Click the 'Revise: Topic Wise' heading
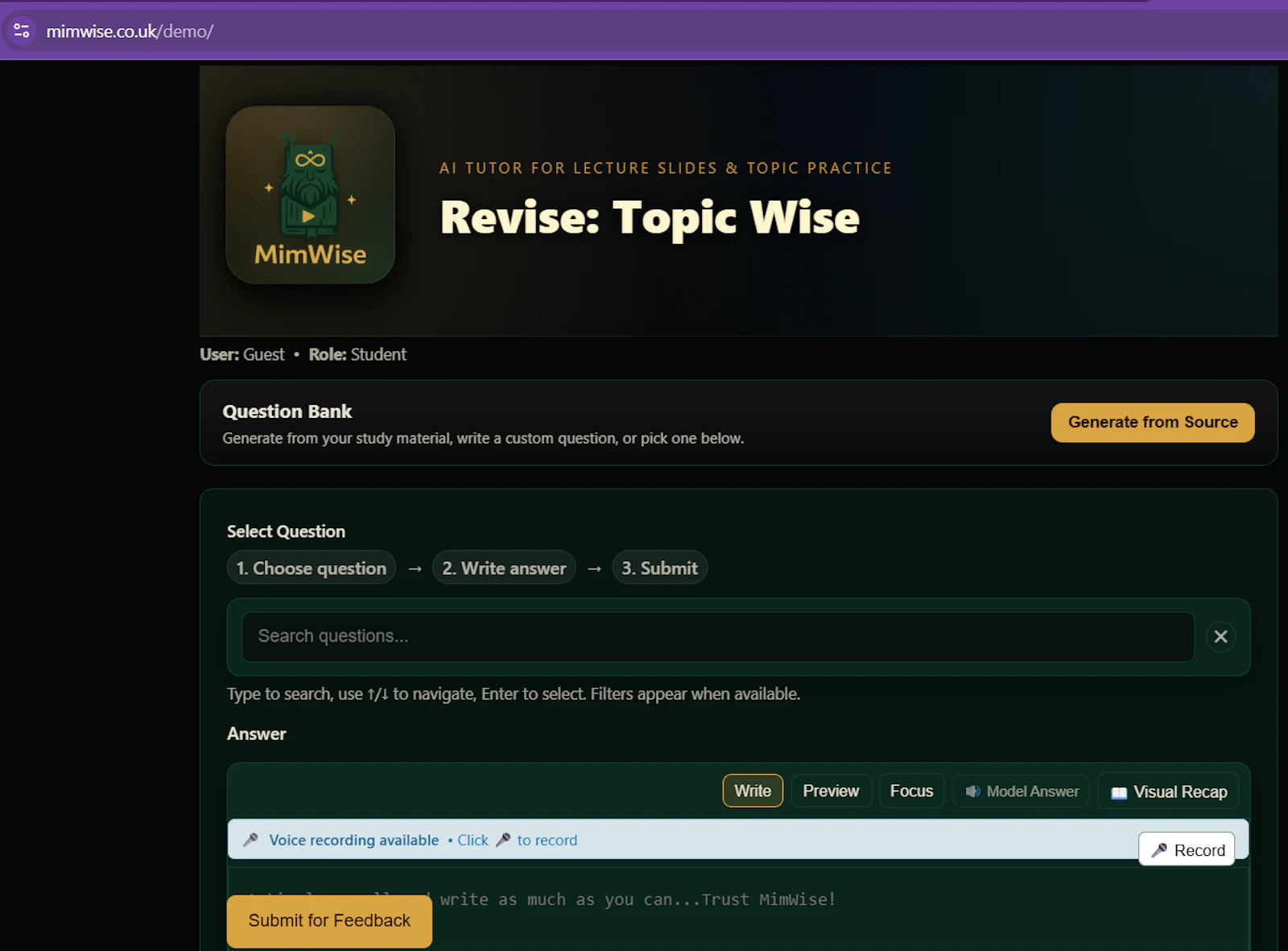Image resolution: width=1288 pixels, height=951 pixels. pos(650,217)
